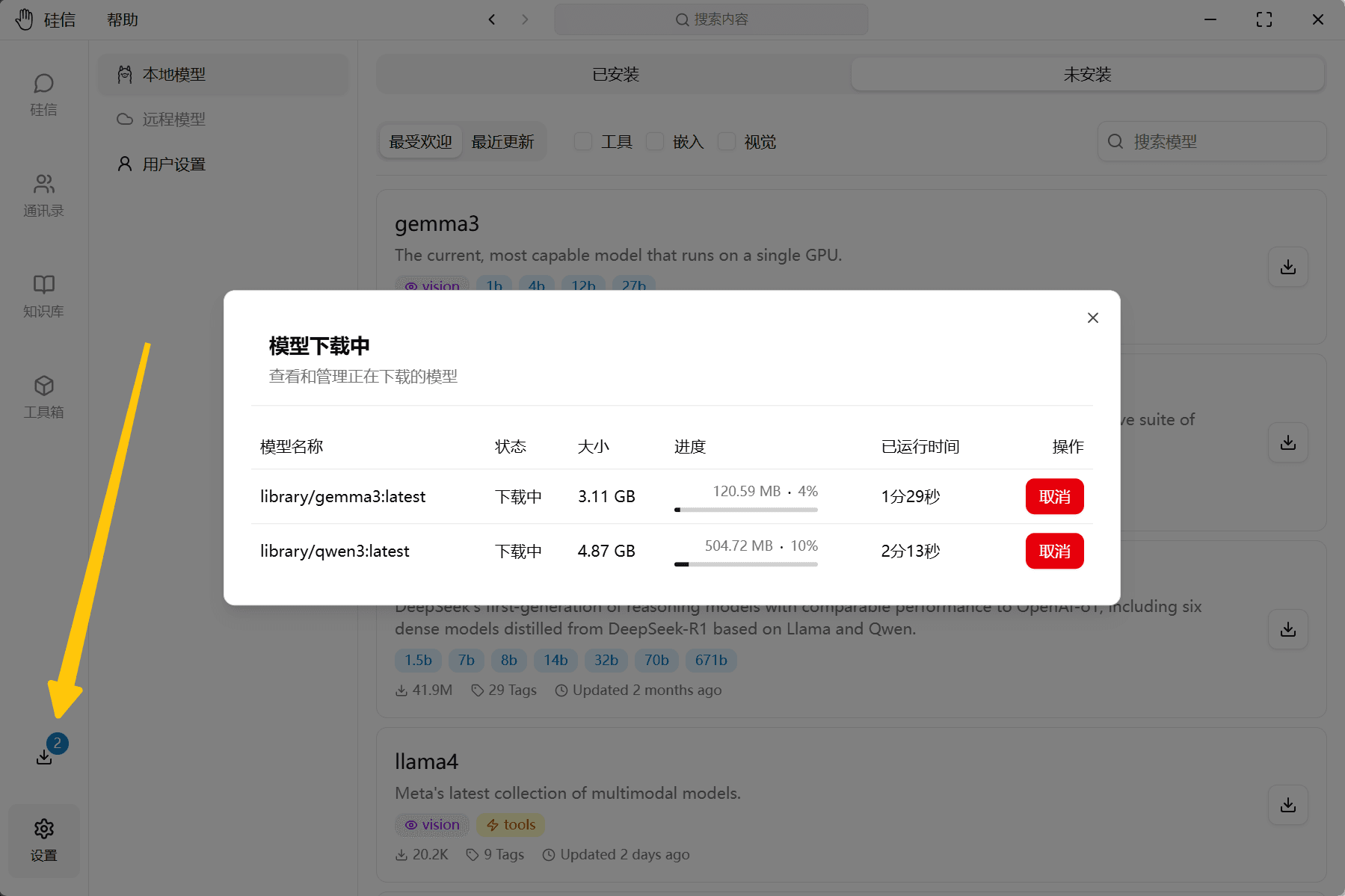The height and width of the screenshot is (896, 1345).
Task: Click the 4.87 GB size cell
Action: click(x=606, y=551)
